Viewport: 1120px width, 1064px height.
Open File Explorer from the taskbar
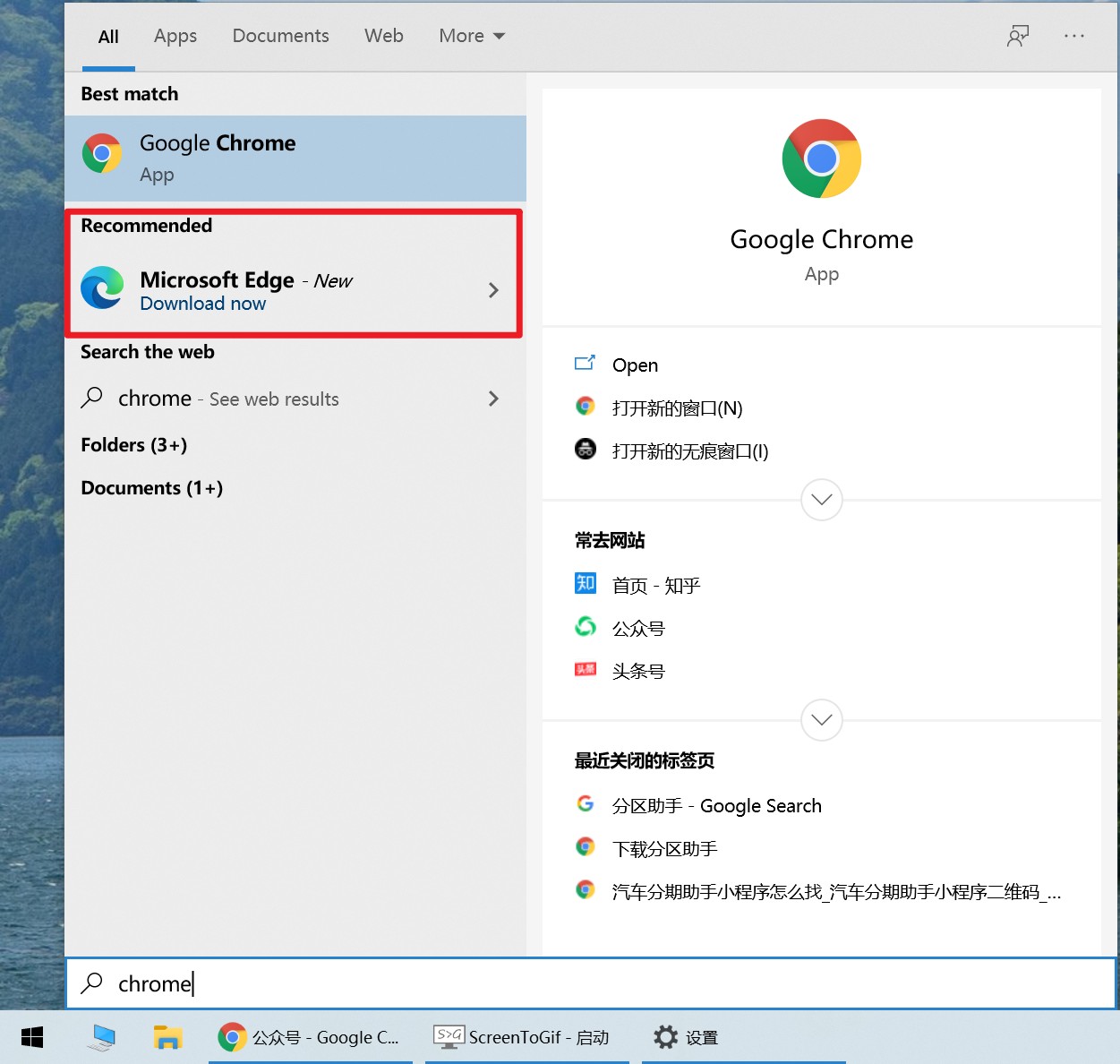pyautogui.click(x=167, y=1037)
